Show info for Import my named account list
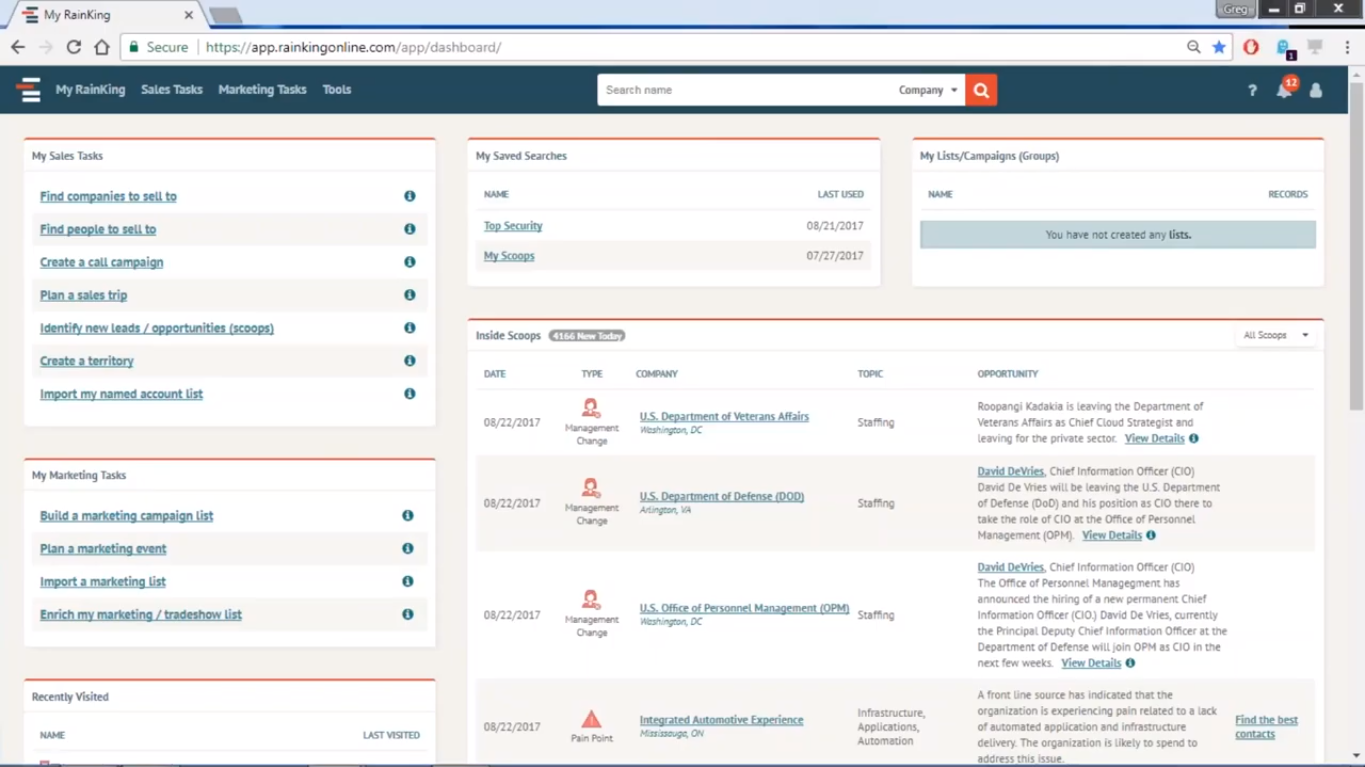This screenshot has width=1365, height=767. click(x=410, y=394)
